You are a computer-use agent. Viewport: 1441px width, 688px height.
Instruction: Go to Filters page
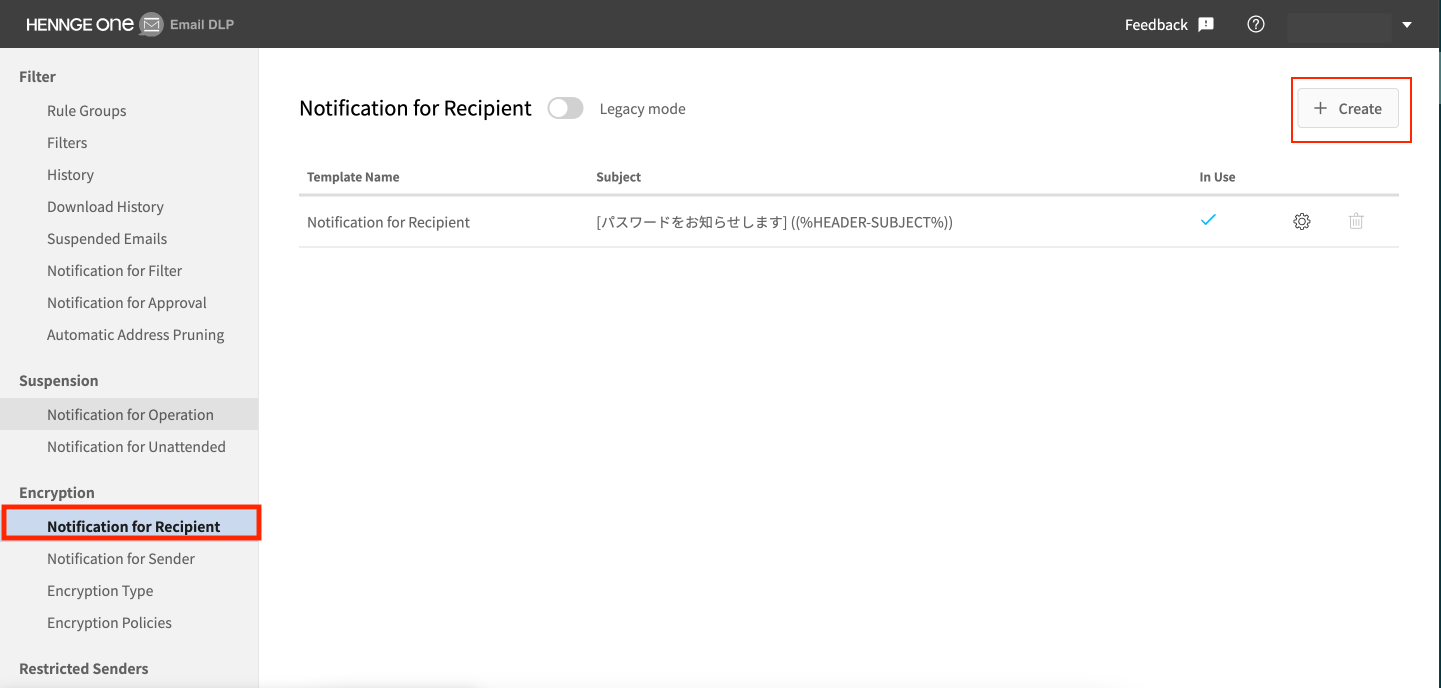click(x=67, y=143)
